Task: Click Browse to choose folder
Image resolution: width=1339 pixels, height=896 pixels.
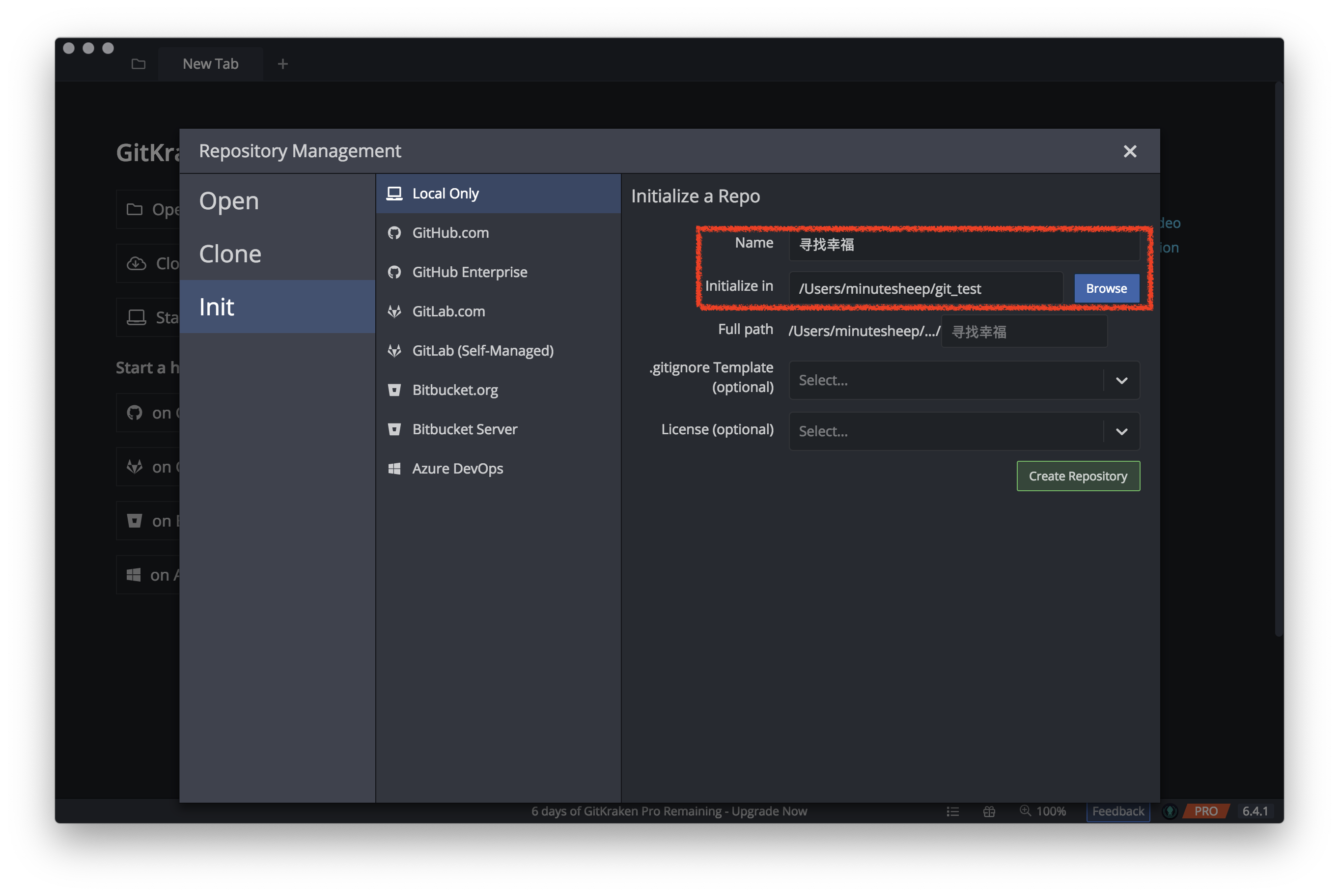Action: click(x=1106, y=288)
